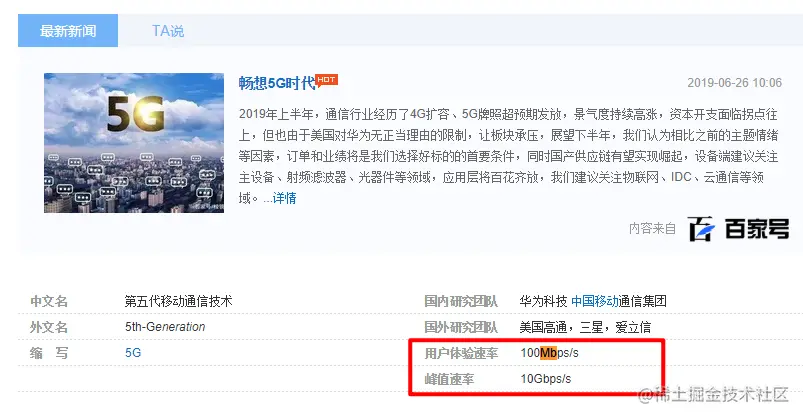Open the 5G abbreviation link
This screenshot has height=418, width=803.
pos(133,353)
